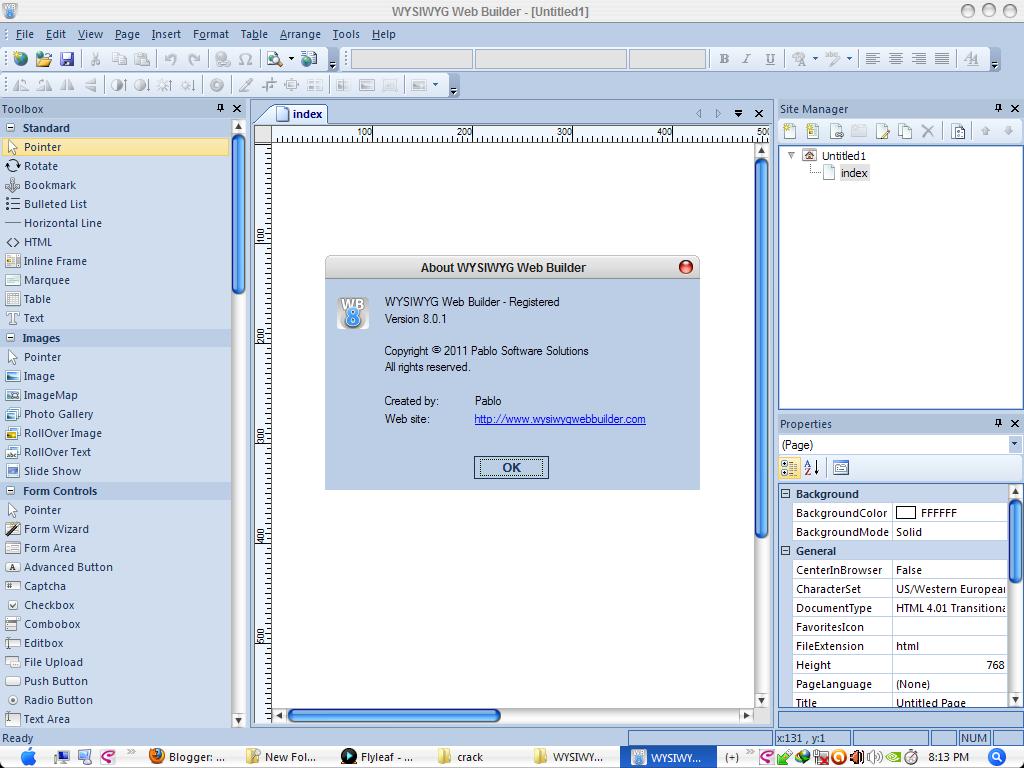Image resolution: width=1024 pixels, height=768 pixels.
Task: Set text alignment to justify
Action: point(942,59)
